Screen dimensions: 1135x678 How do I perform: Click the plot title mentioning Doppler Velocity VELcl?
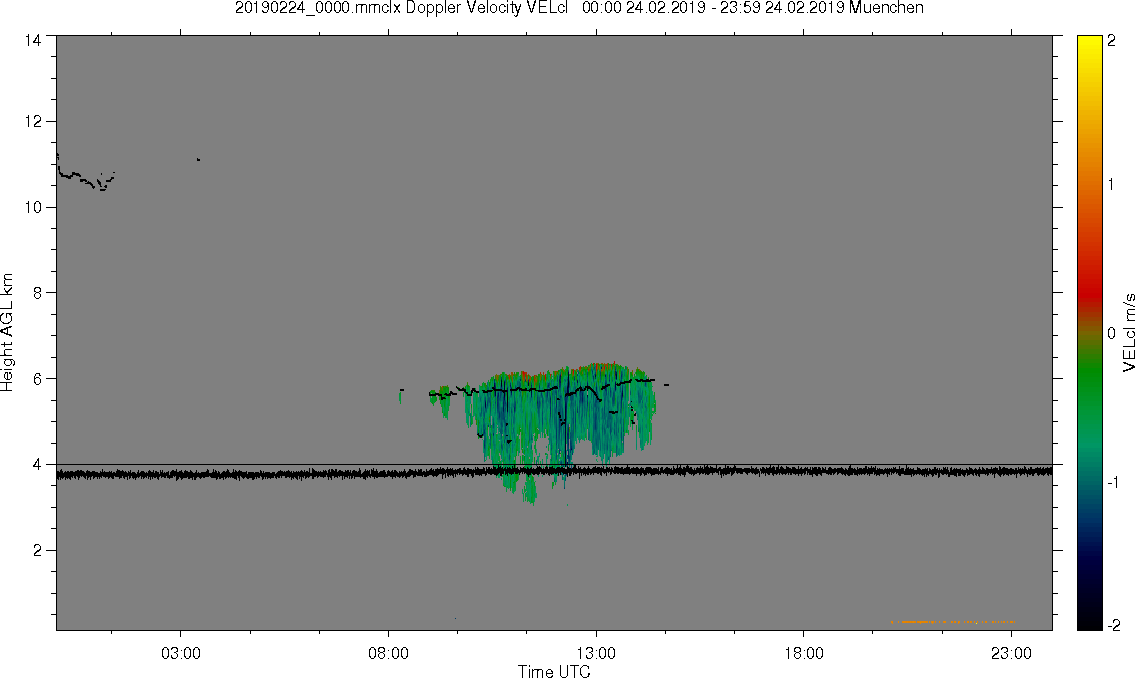pyautogui.click(x=579, y=8)
